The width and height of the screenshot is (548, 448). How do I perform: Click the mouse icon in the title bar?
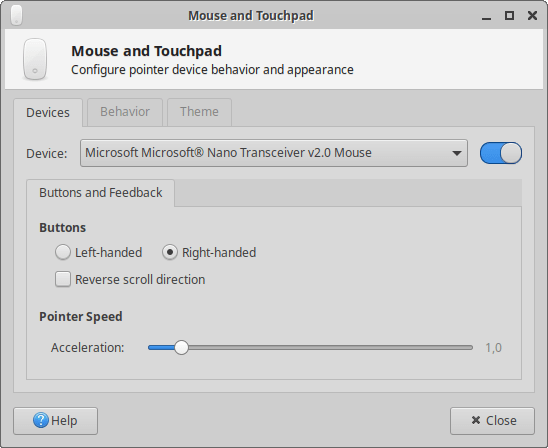pos(16,15)
